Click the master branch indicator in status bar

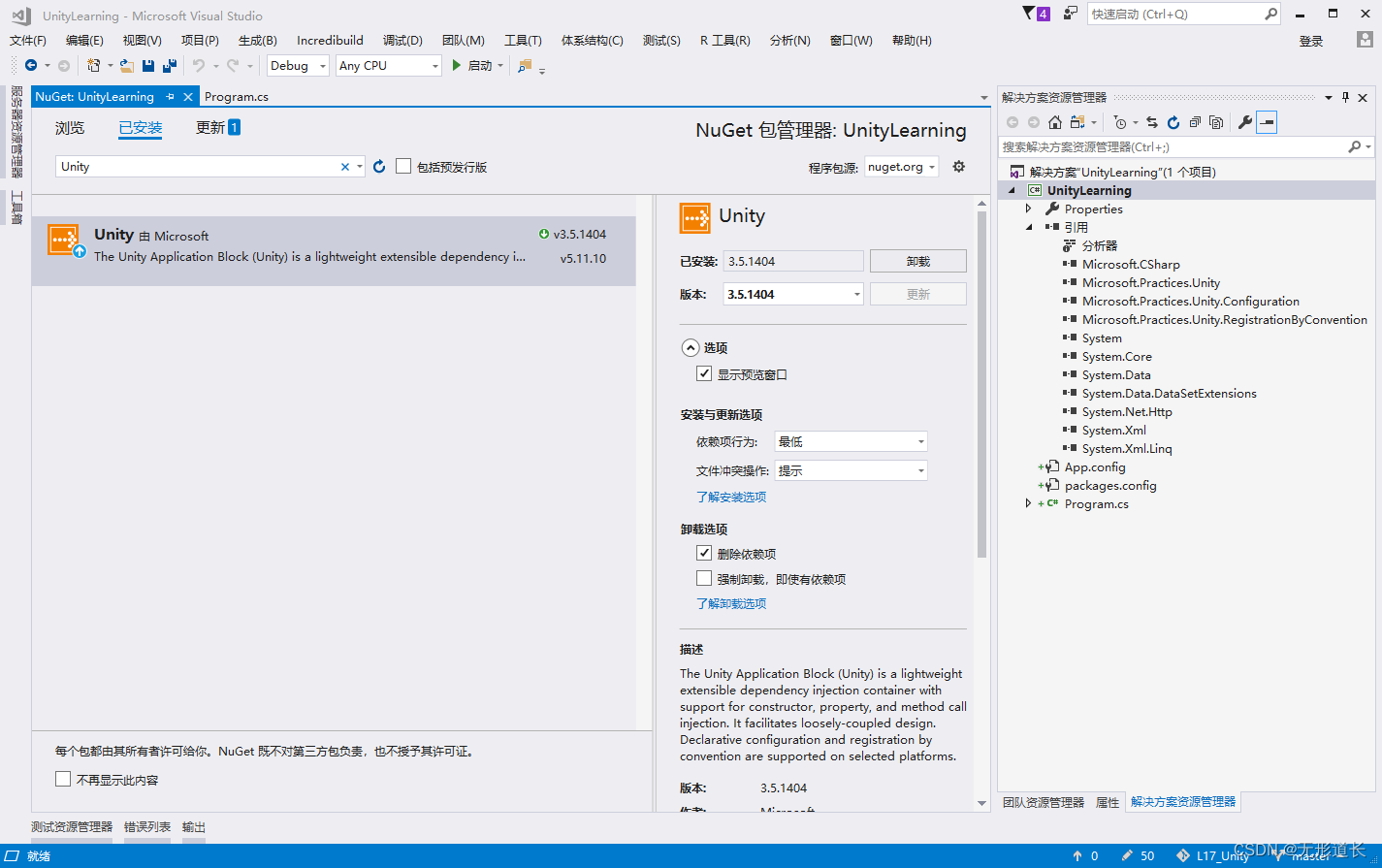[x=1309, y=855]
